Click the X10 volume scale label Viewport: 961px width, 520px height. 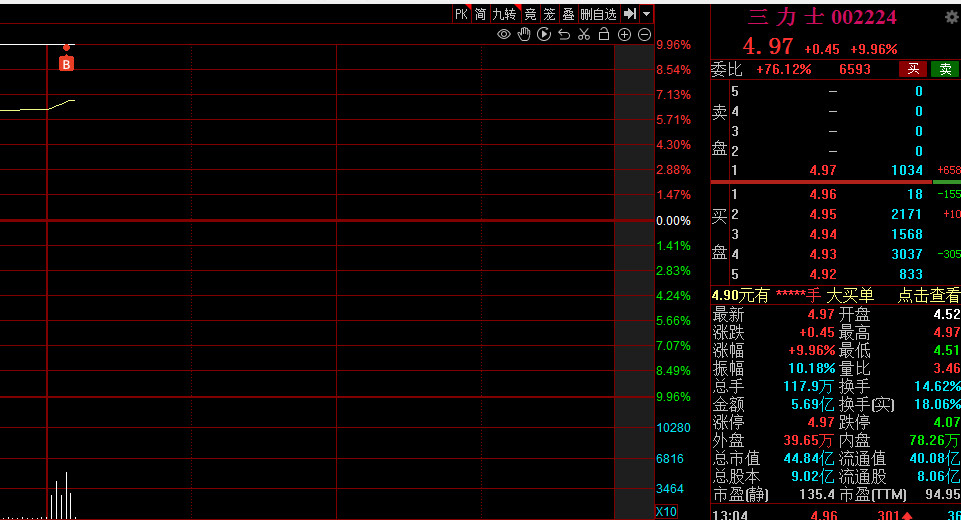666,511
